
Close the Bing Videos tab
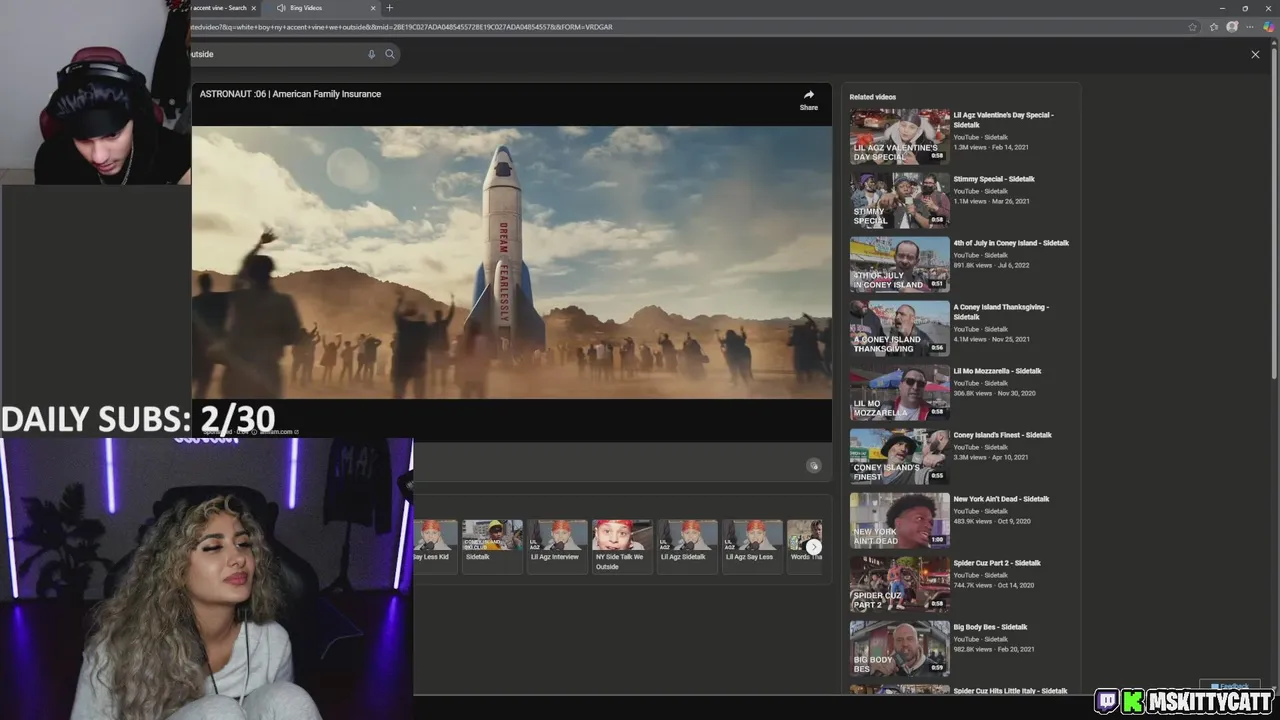(373, 8)
